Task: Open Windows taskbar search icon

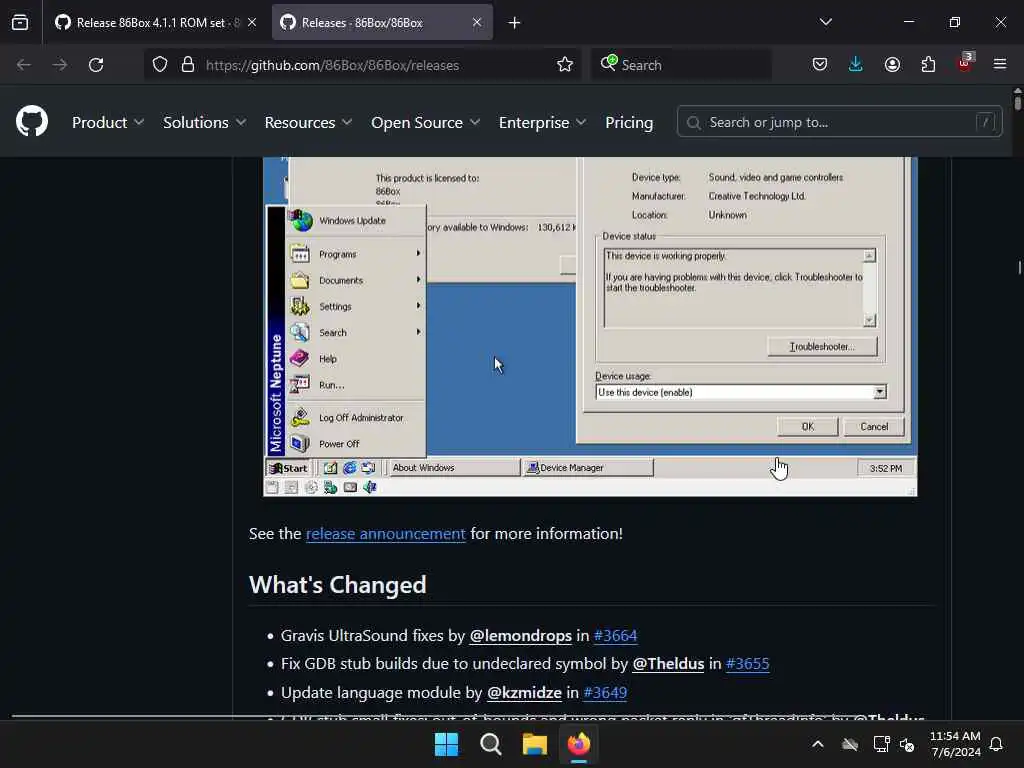Action: 490,744
